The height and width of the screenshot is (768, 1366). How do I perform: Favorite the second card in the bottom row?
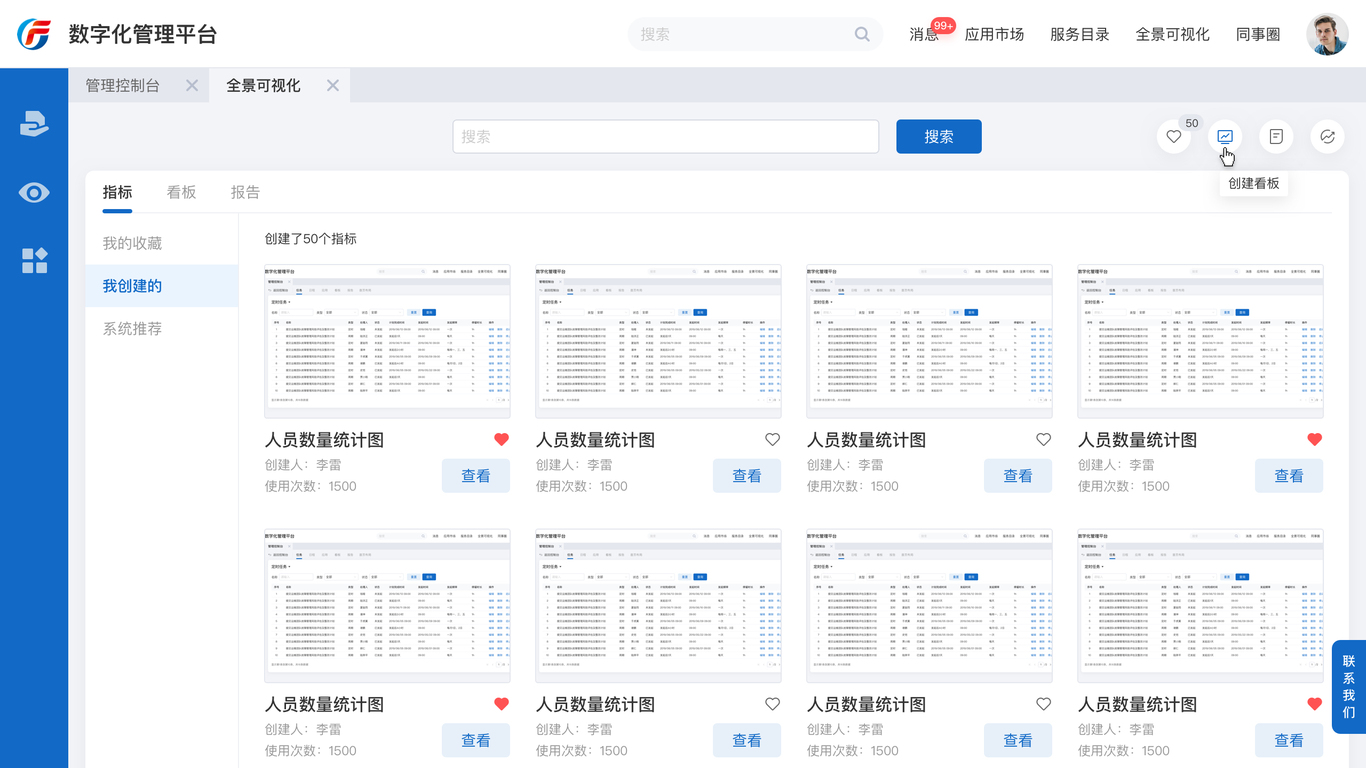pyautogui.click(x=773, y=704)
